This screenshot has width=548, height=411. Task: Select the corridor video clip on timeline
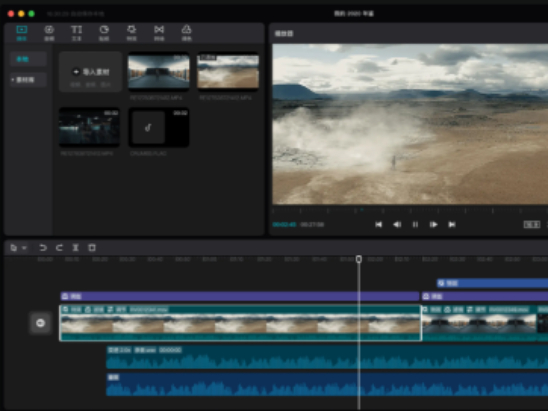pos(479,323)
